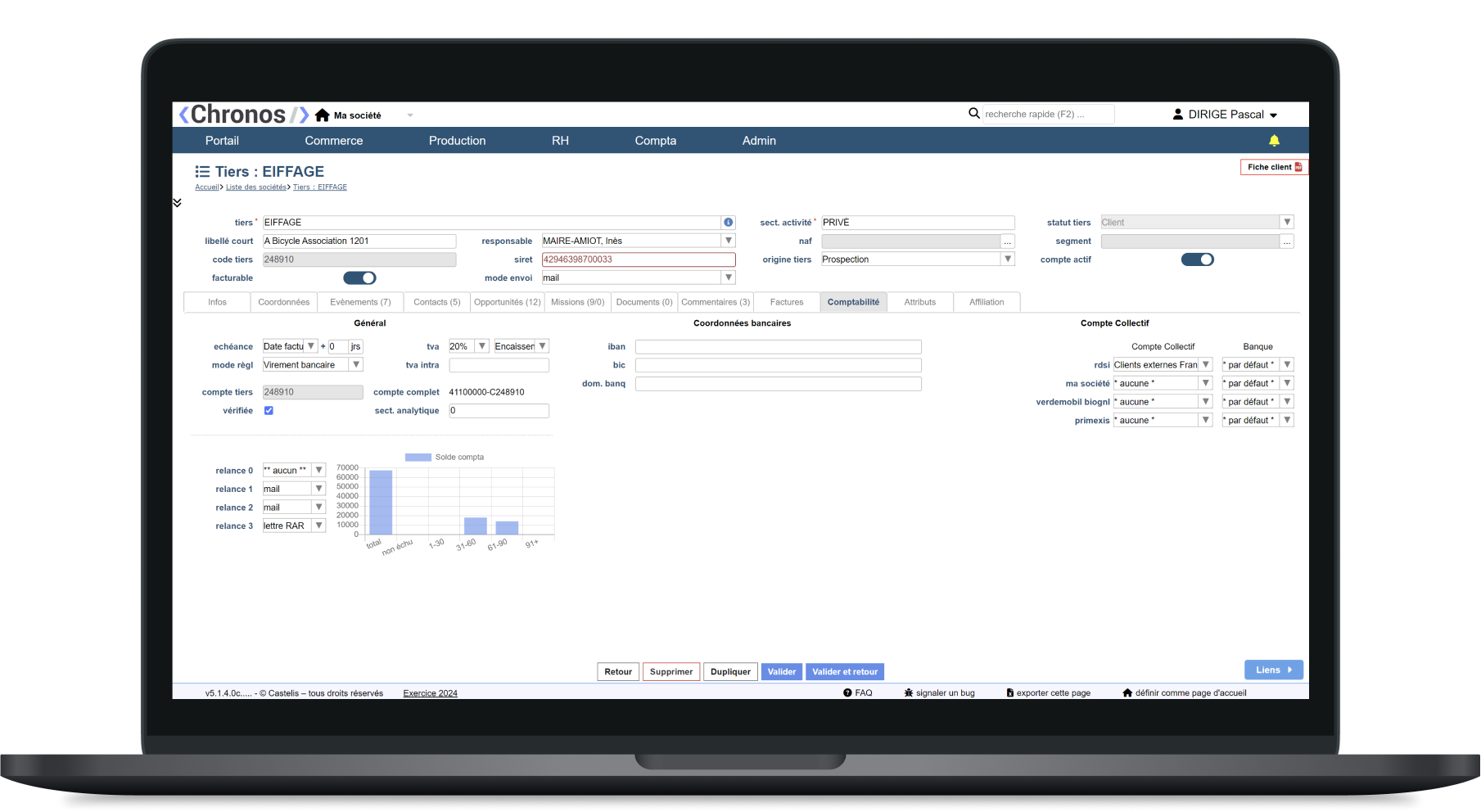
Task: Open the Exercice 2024 link
Action: click(430, 693)
